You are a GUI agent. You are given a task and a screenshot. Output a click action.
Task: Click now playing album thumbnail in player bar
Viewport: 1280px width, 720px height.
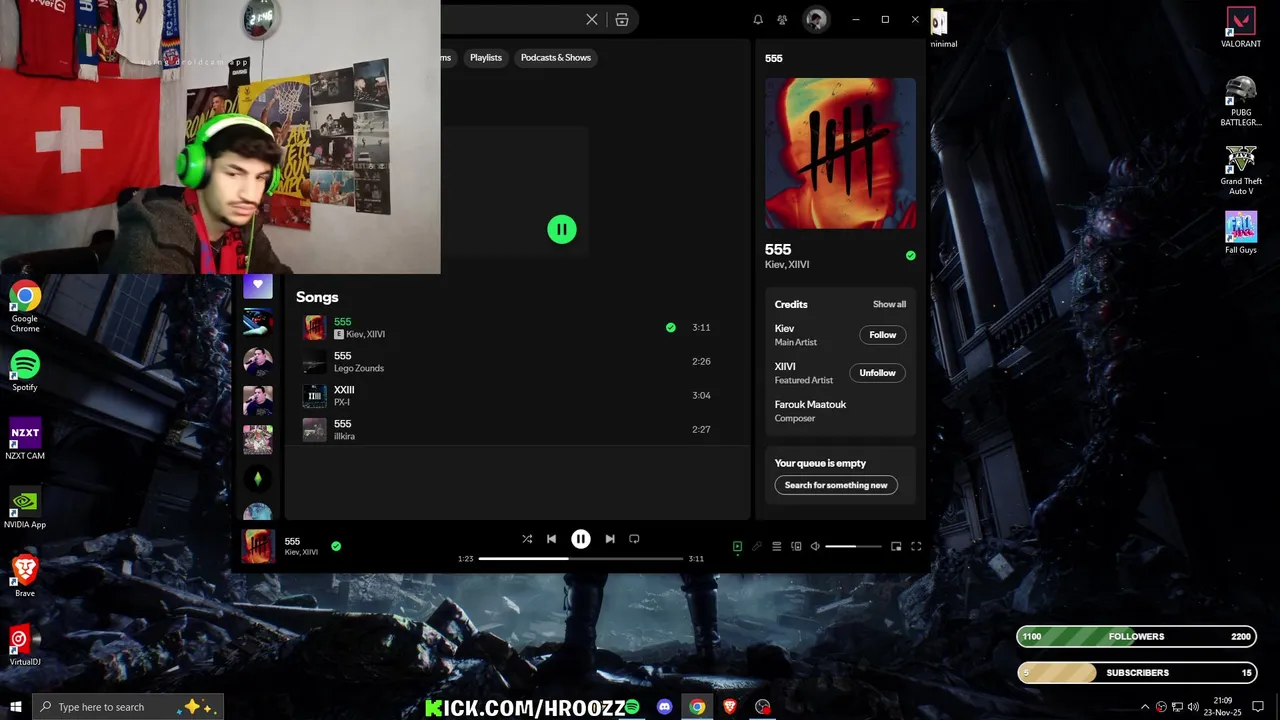point(258,546)
